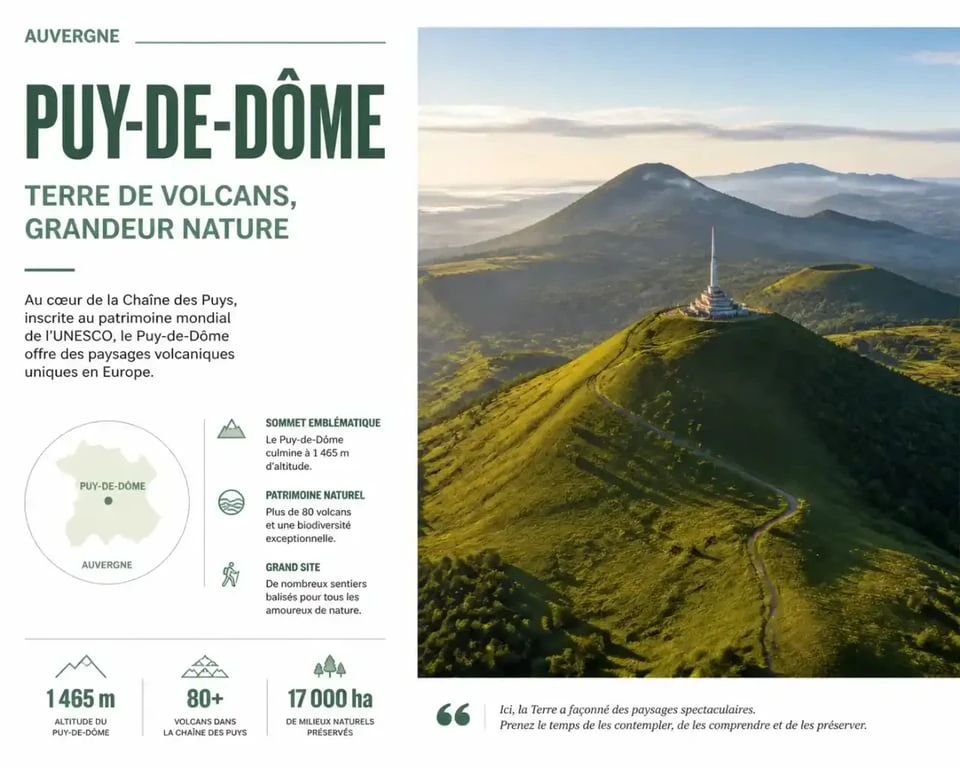Click the aerial volcano photograph

[x=689, y=352]
